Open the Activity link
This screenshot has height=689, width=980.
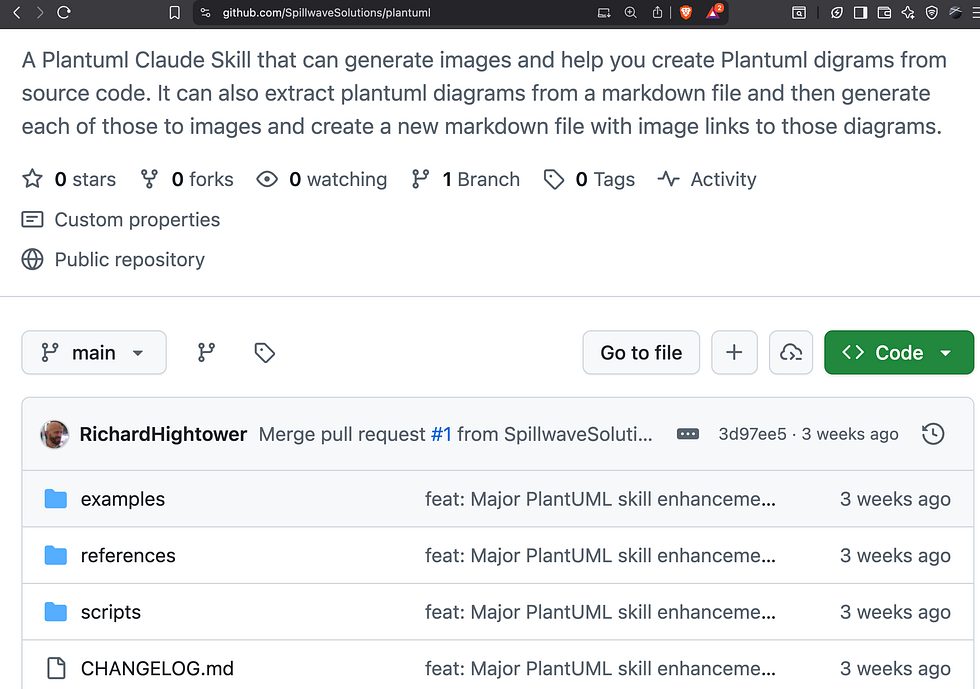point(707,180)
